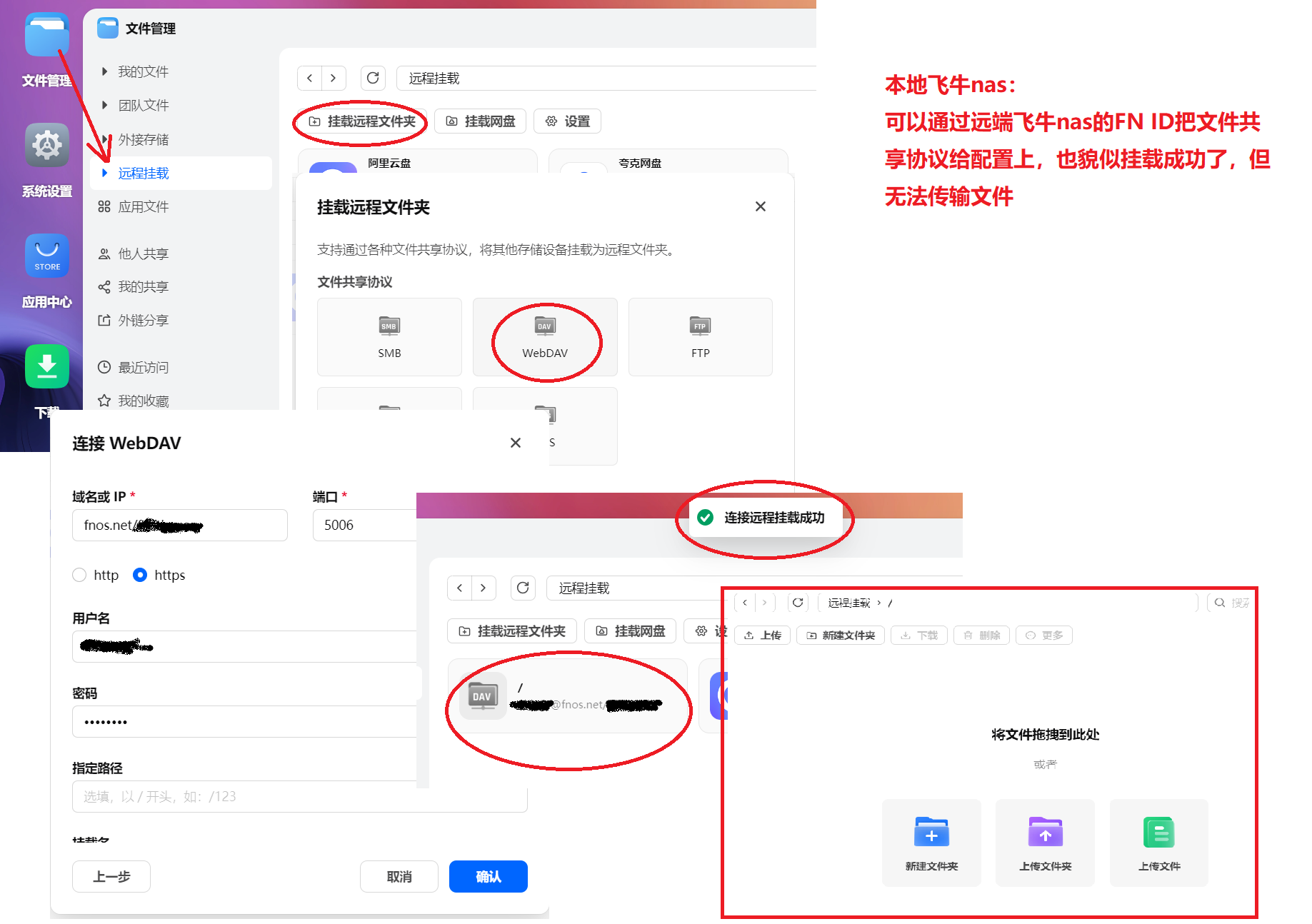
Task: Open the mounted DAV folder card
Action: pos(568,696)
